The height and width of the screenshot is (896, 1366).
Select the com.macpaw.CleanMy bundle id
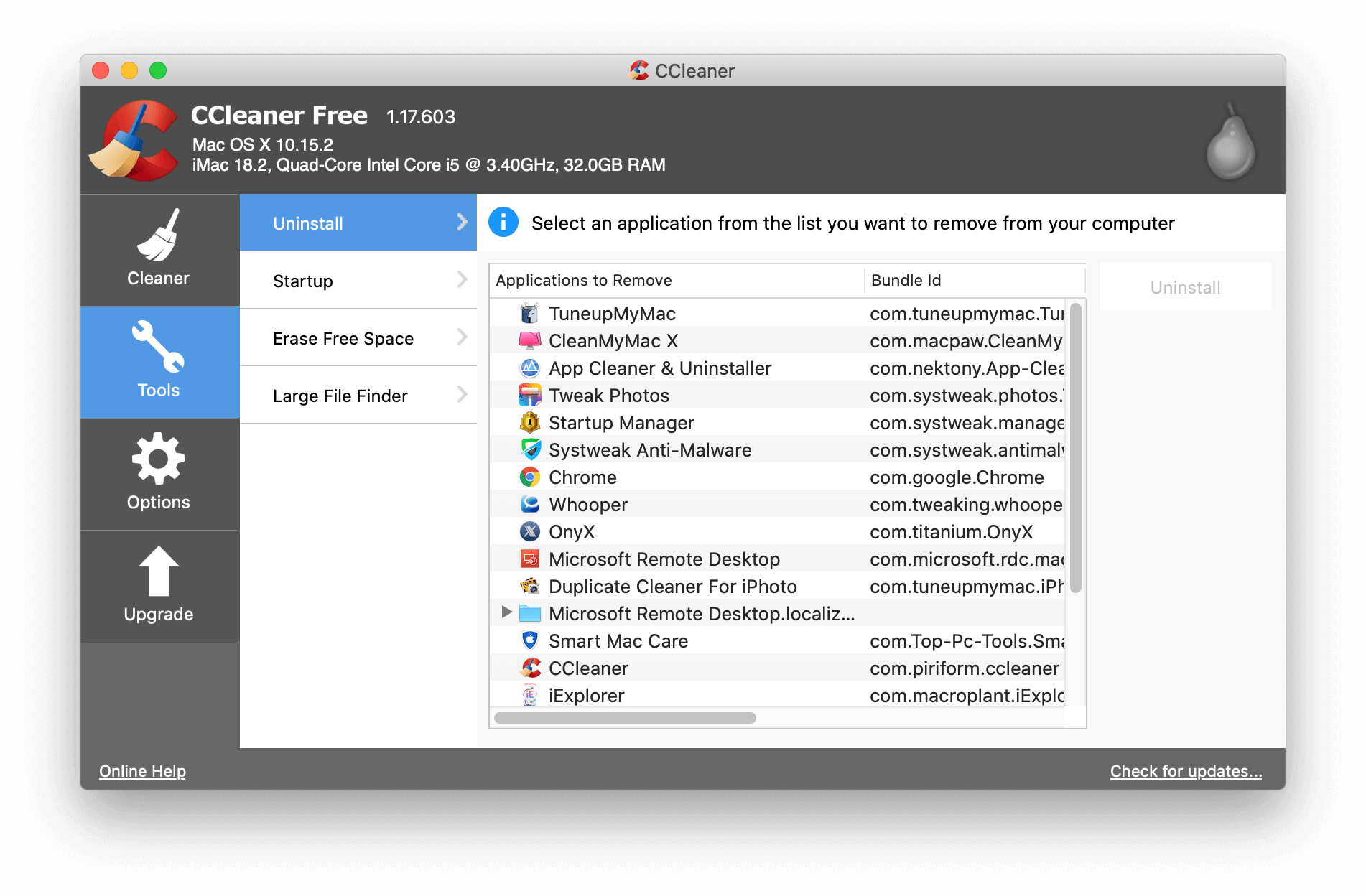[966, 340]
